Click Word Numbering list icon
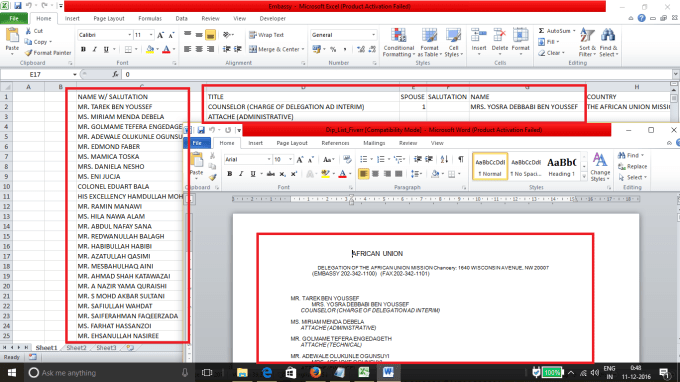 click(x=380, y=160)
